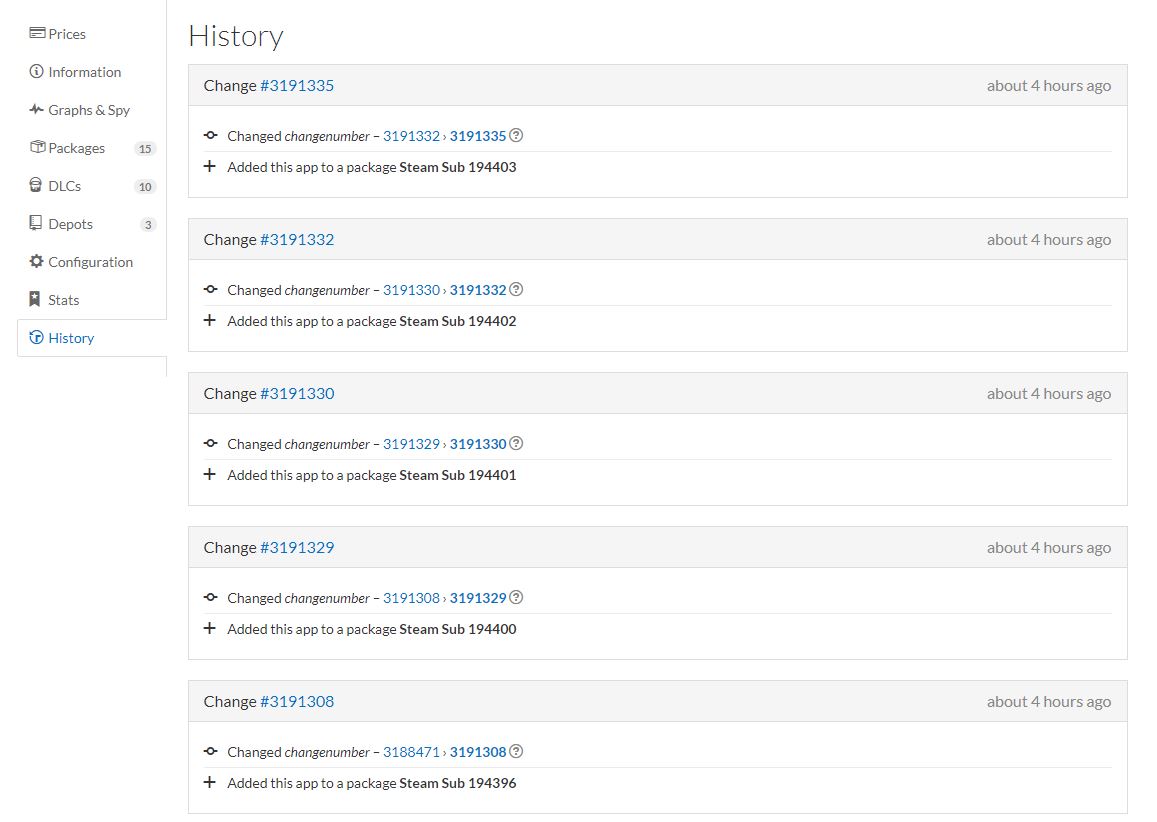The height and width of the screenshot is (822, 1157).
Task: Open the History sidebar tab
Action: click(71, 338)
